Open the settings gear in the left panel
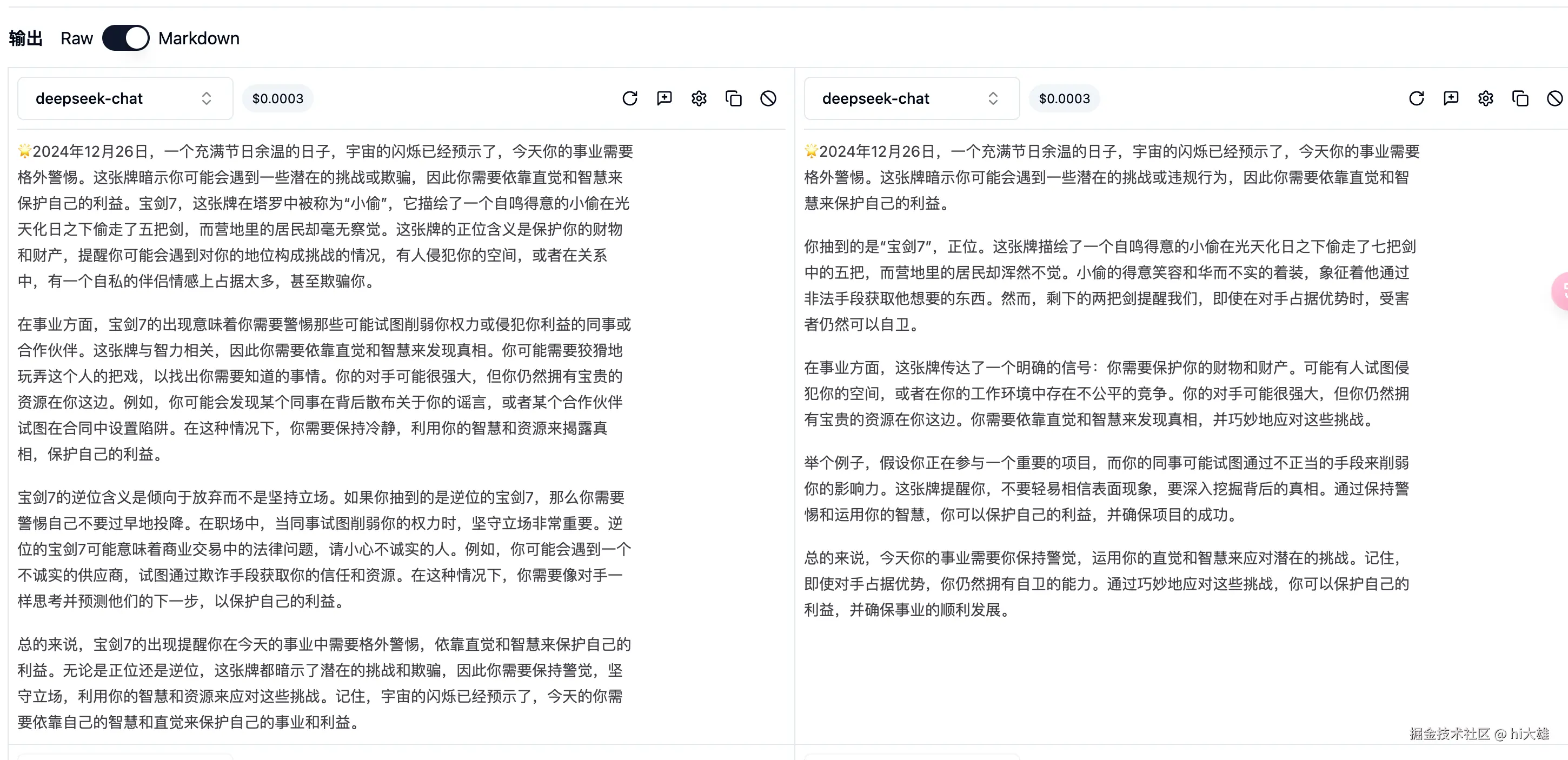 click(699, 98)
